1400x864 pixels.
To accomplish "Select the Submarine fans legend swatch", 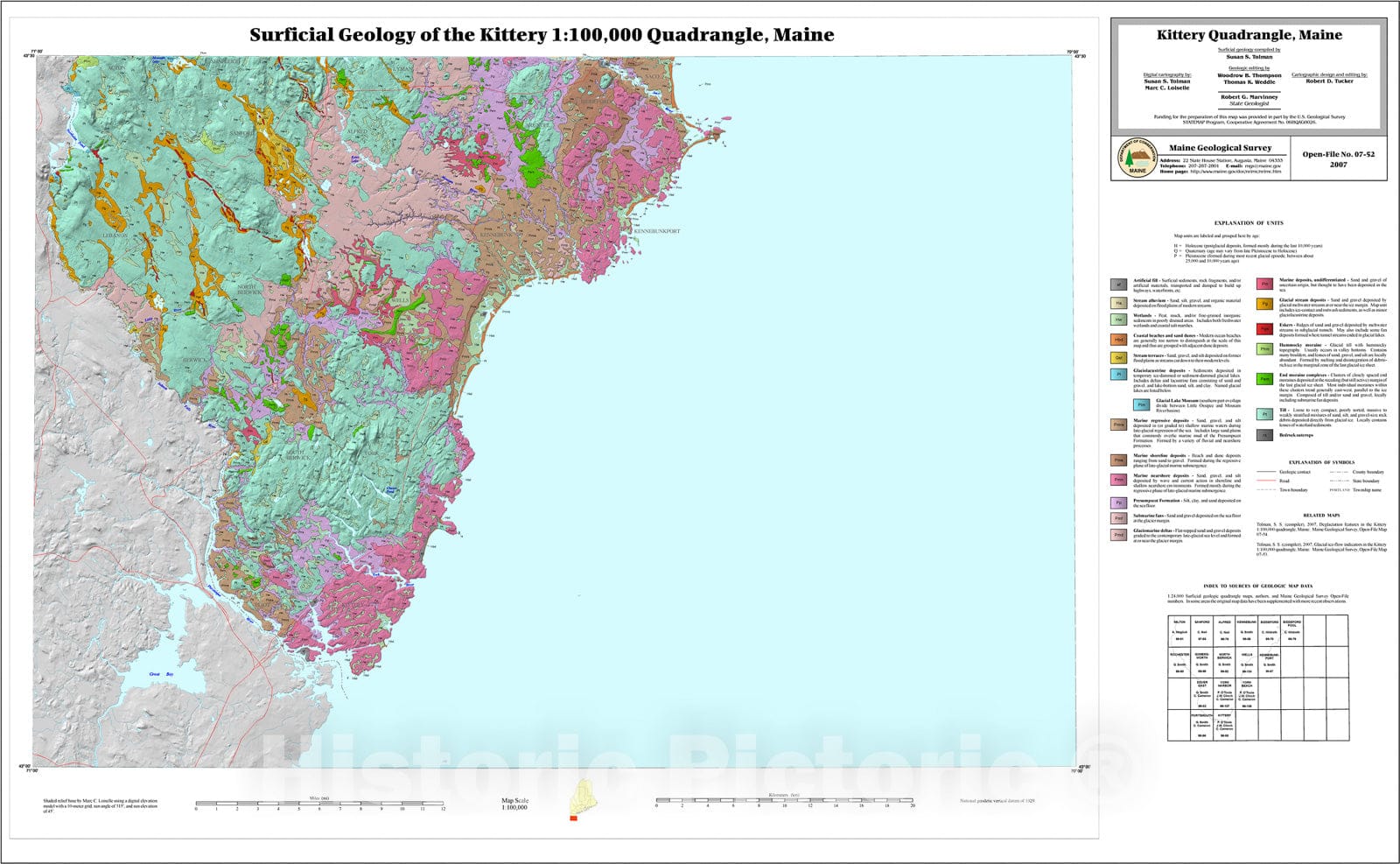I will tap(1118, 518).
